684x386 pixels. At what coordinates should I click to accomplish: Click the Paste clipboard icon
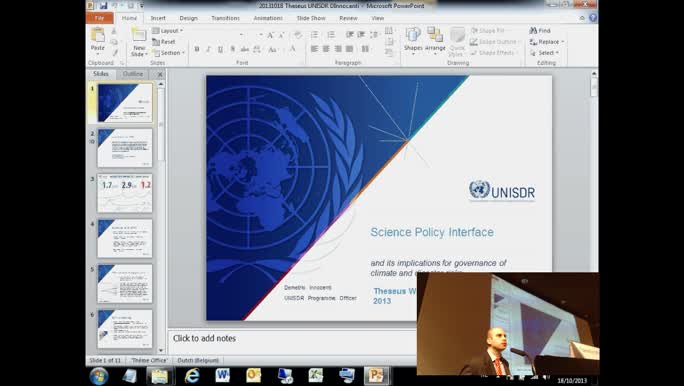pyautogui.click(x=98, y=35)
